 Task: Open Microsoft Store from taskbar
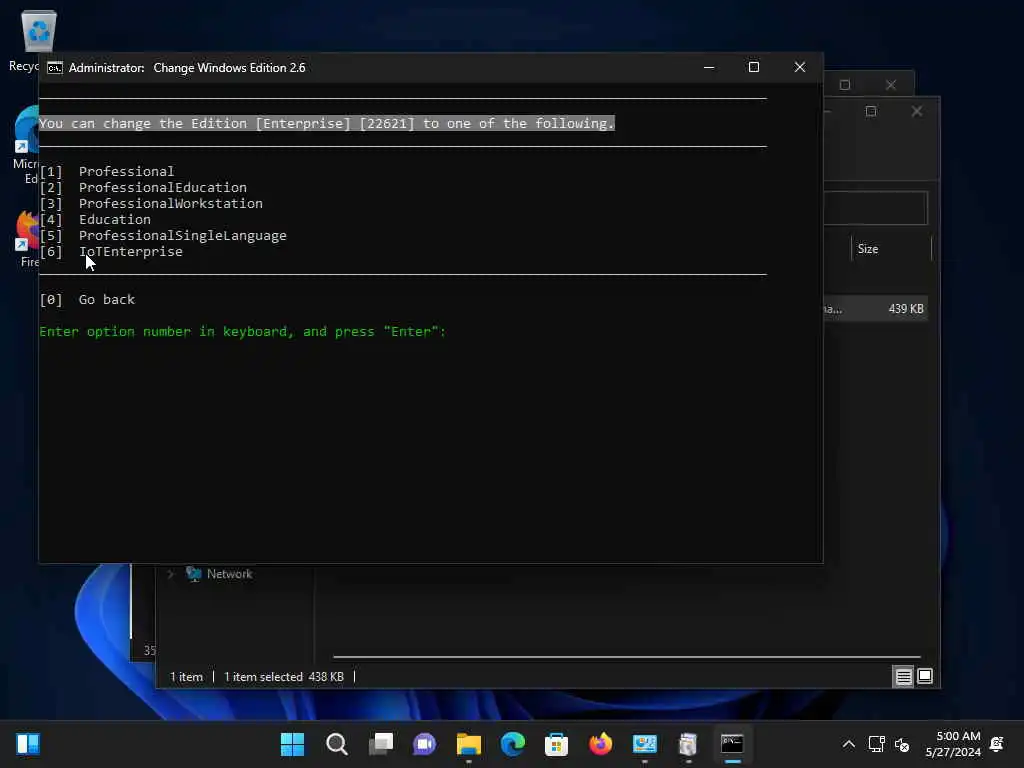point(556,744)
